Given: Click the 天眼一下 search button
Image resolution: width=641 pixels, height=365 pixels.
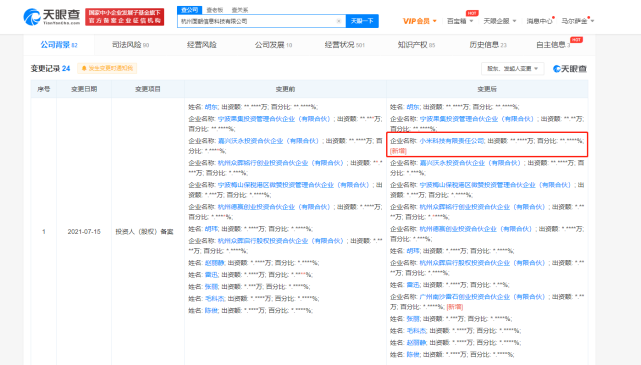Looking at the screenshot, I should [x=362, y=21].
